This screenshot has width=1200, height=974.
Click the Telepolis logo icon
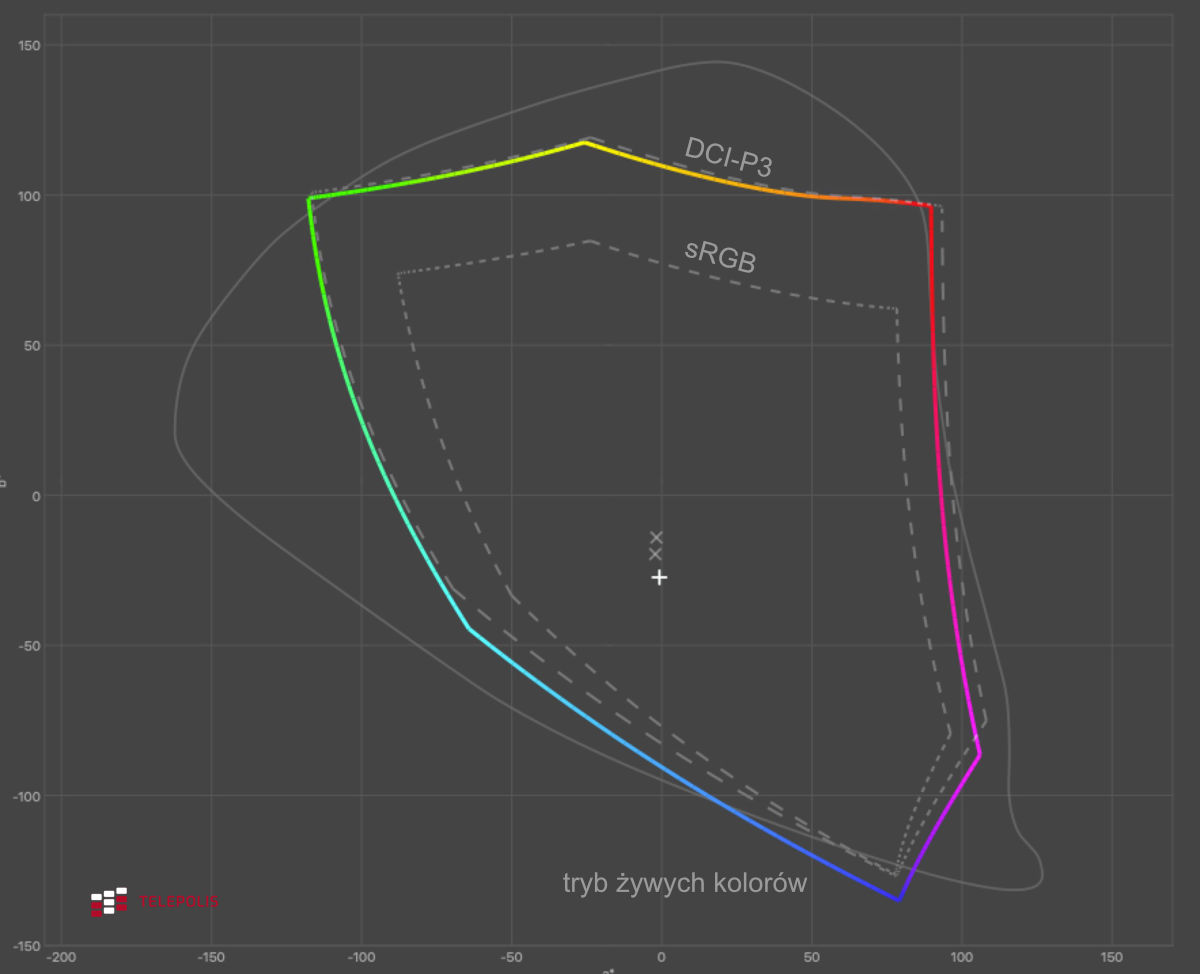(109, 901)
